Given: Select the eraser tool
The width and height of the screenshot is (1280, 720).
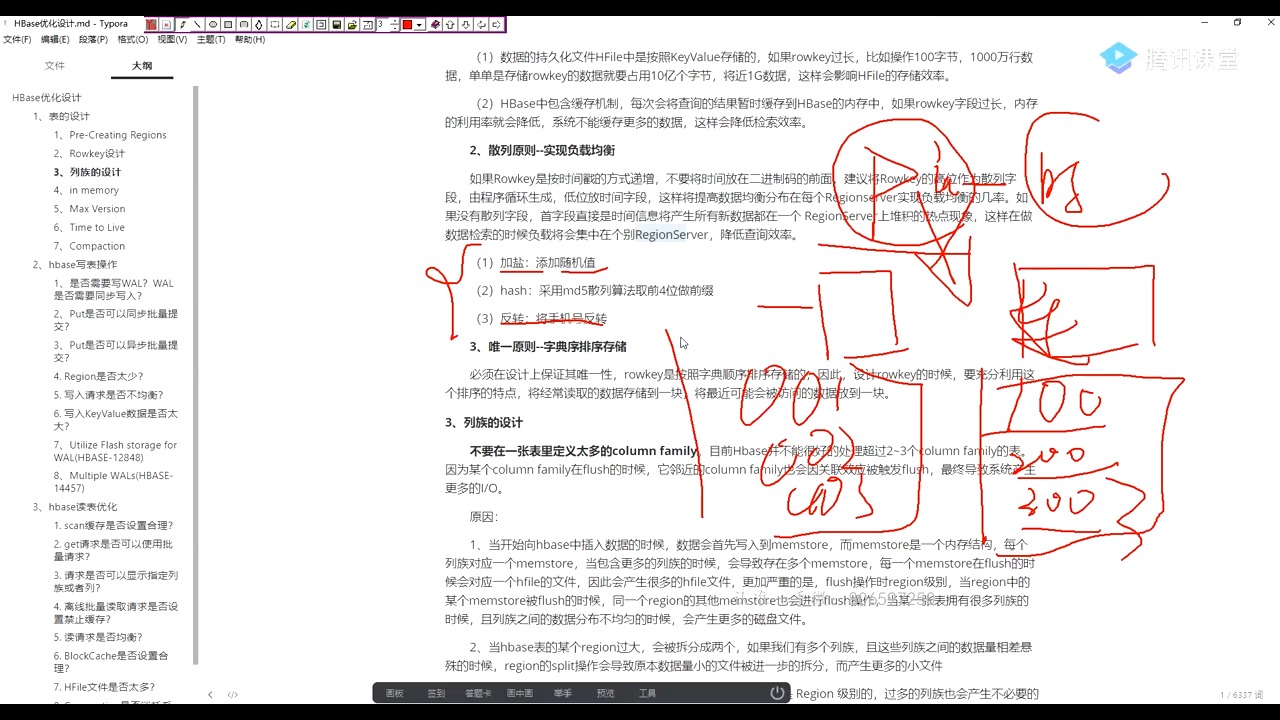Looking at the screenshot, I should 291,24.
